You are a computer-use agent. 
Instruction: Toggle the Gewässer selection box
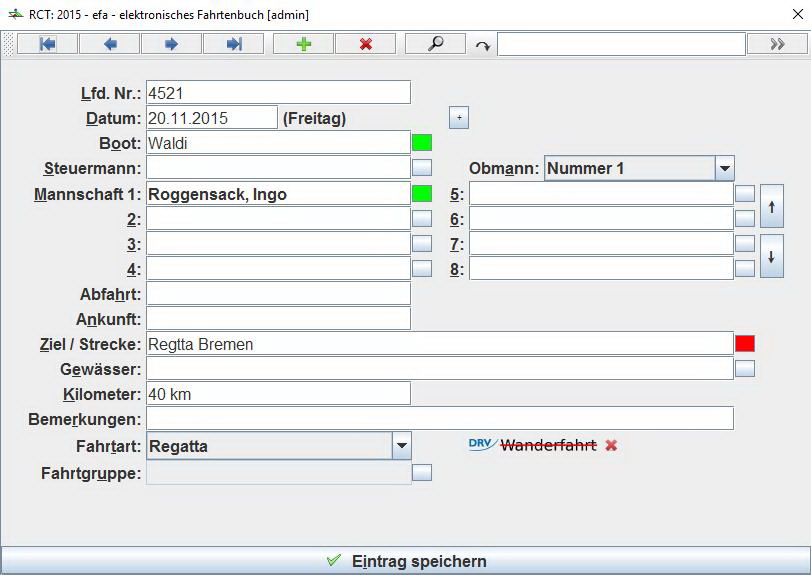745,369
